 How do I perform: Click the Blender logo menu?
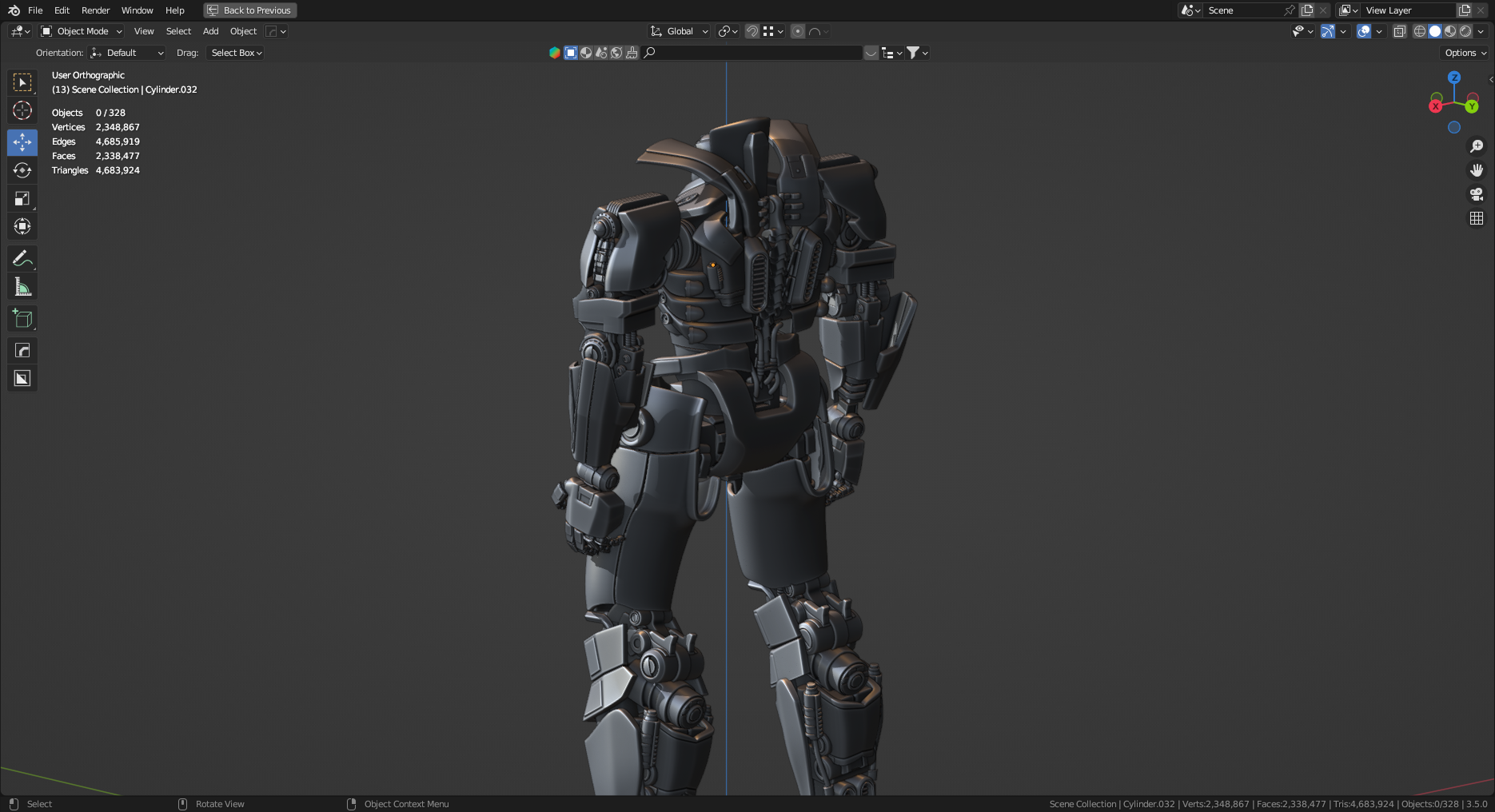pos(14,10)
